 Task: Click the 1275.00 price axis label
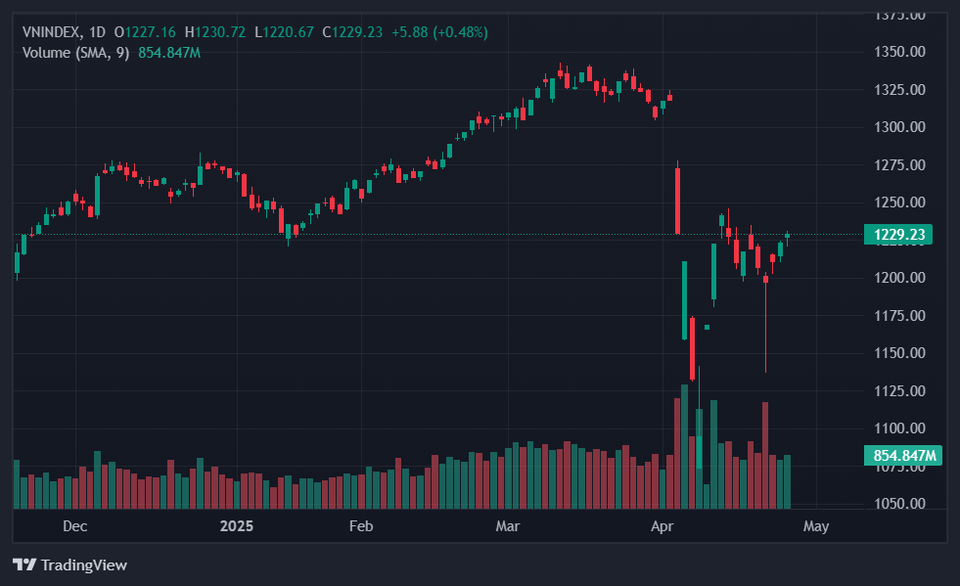point(899,165)
